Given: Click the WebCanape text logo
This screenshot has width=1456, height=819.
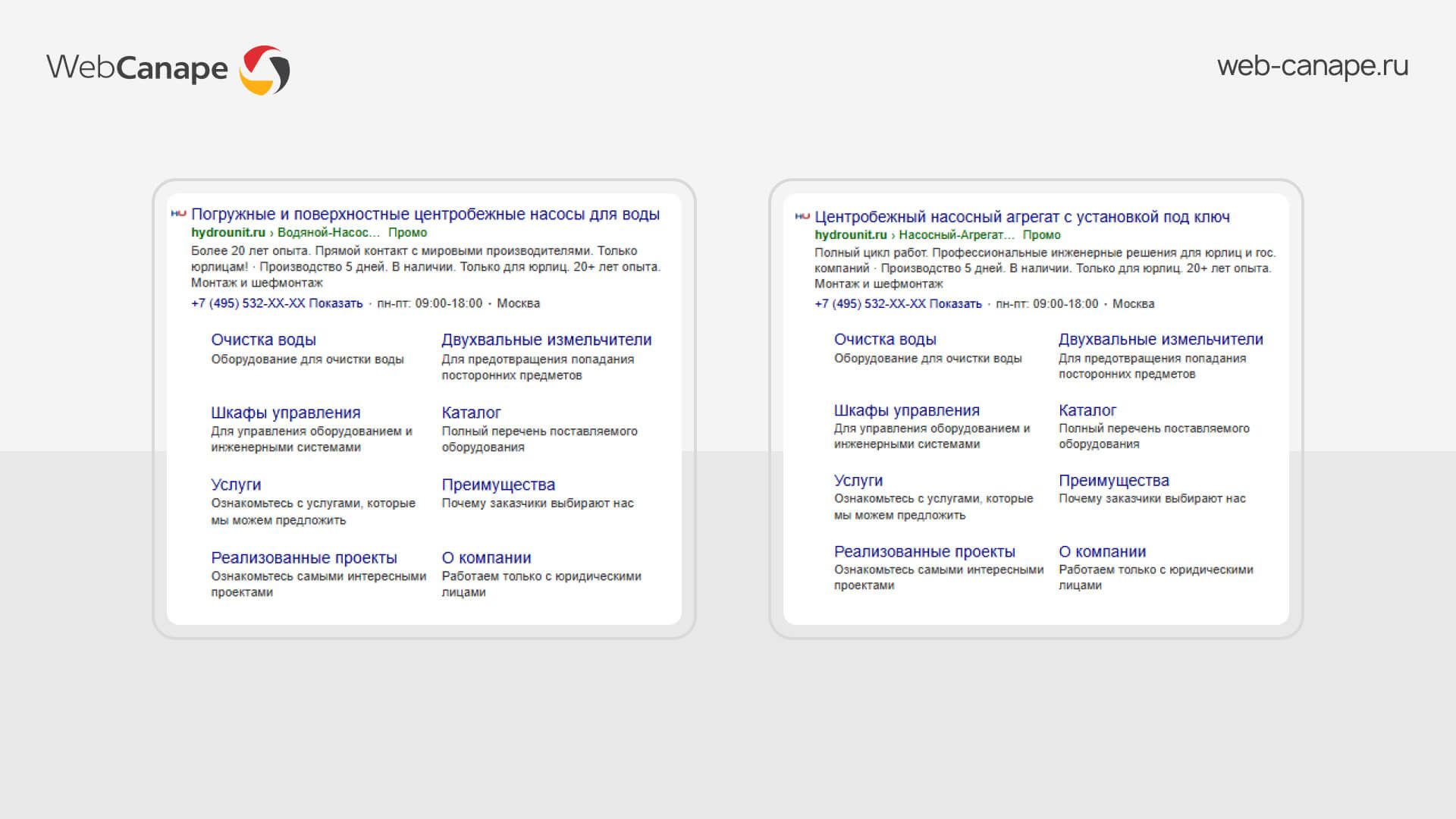Looking at the screenshot, I should tap(136, 68).
